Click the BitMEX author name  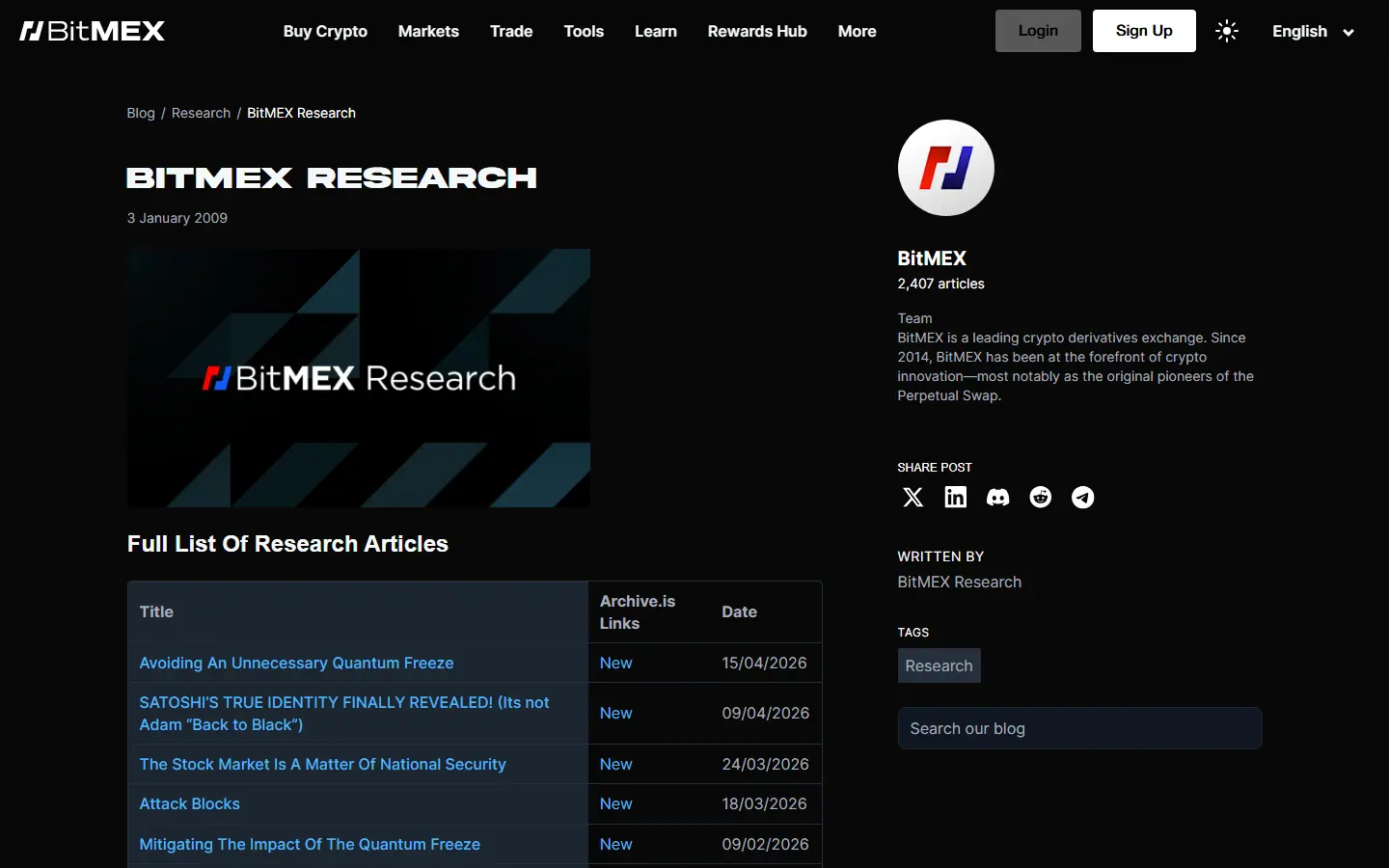[932, 258]
